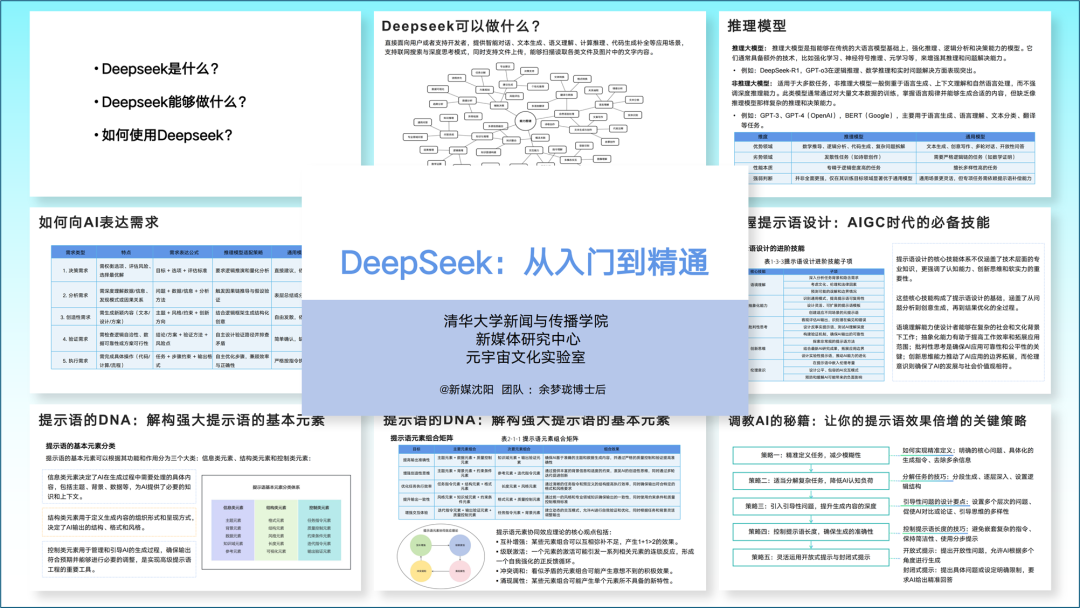Click the four-circle synergy diagram
1080x608 pixels.
441,558
